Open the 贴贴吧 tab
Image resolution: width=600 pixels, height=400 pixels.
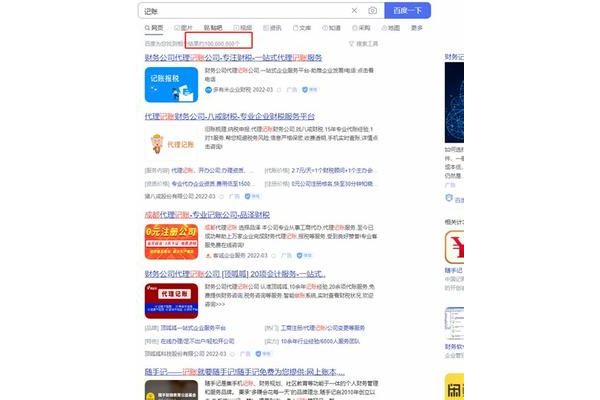coord(213,28)
